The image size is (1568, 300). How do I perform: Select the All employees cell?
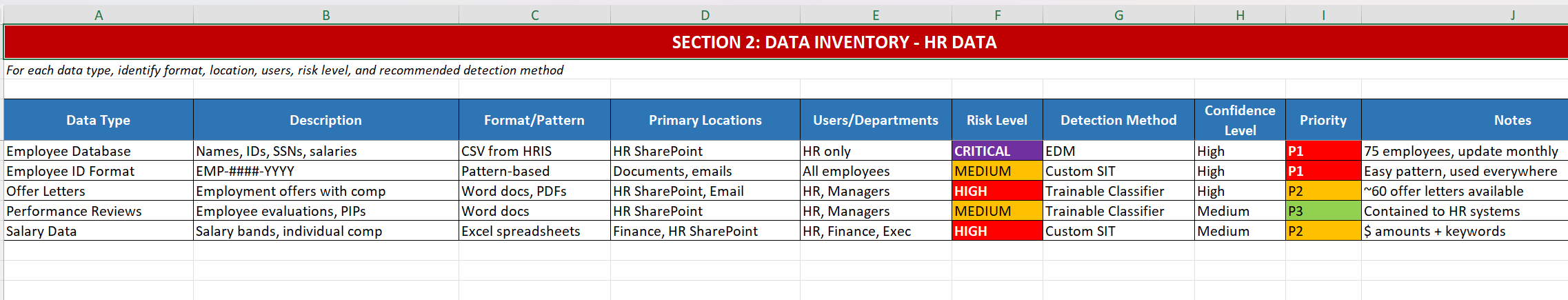[875, 171]
